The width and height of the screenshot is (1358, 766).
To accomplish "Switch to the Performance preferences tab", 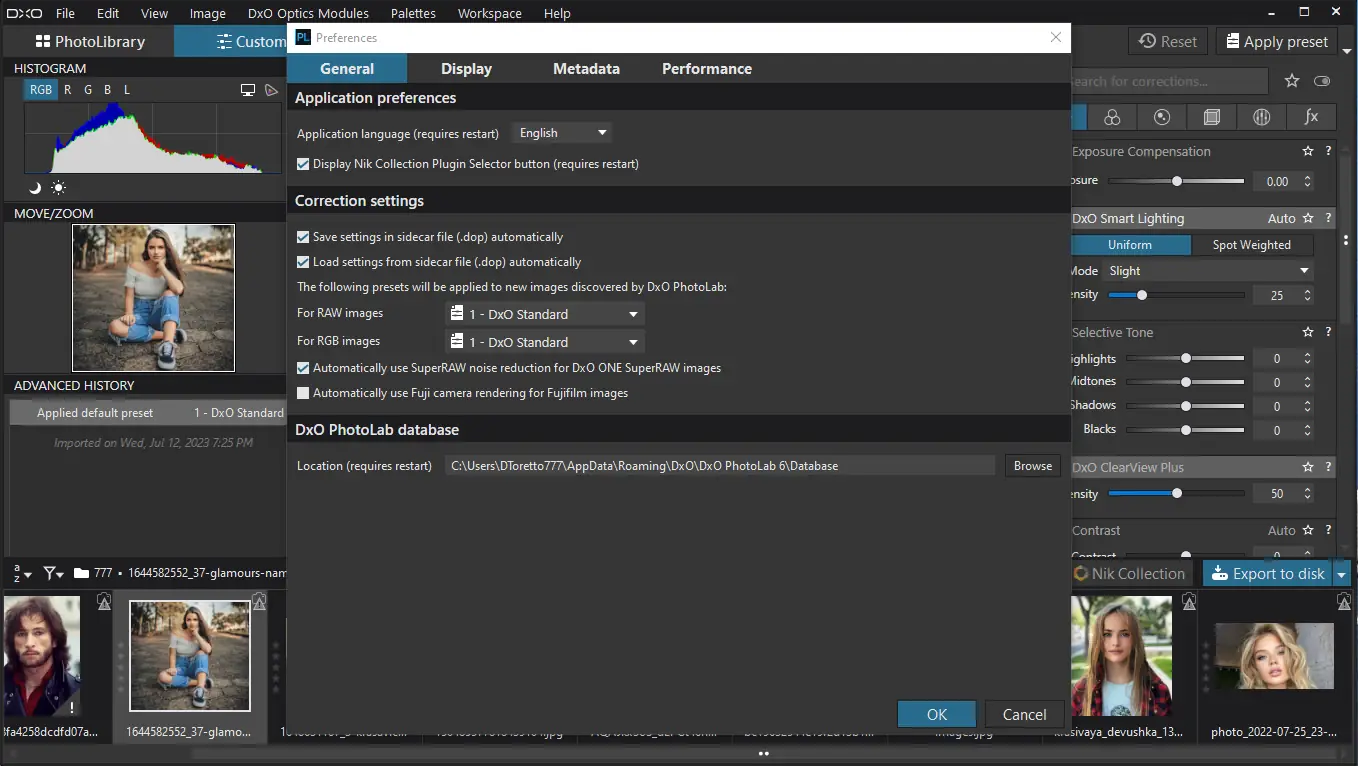I will [x=707, y=69].
